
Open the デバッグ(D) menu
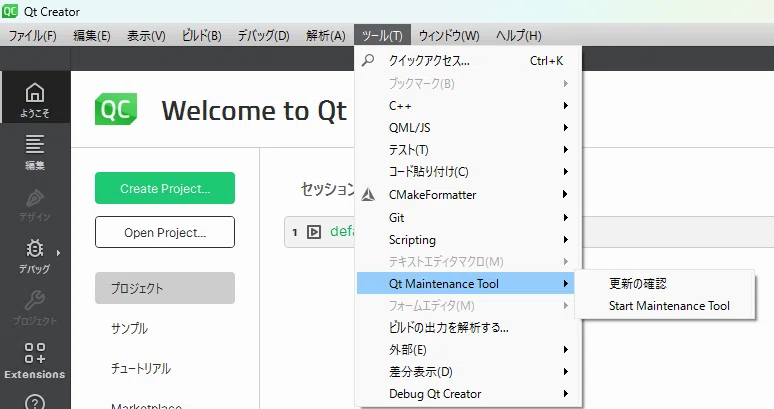[264, 36]
